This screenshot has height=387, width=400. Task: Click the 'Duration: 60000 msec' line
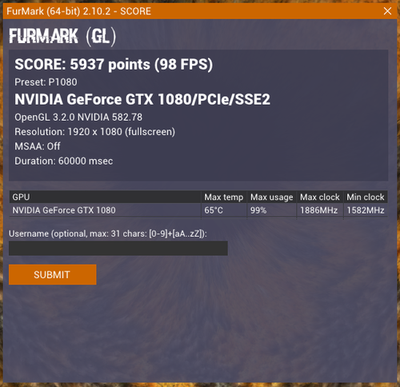pyautogui.click(x=64, y=161)
